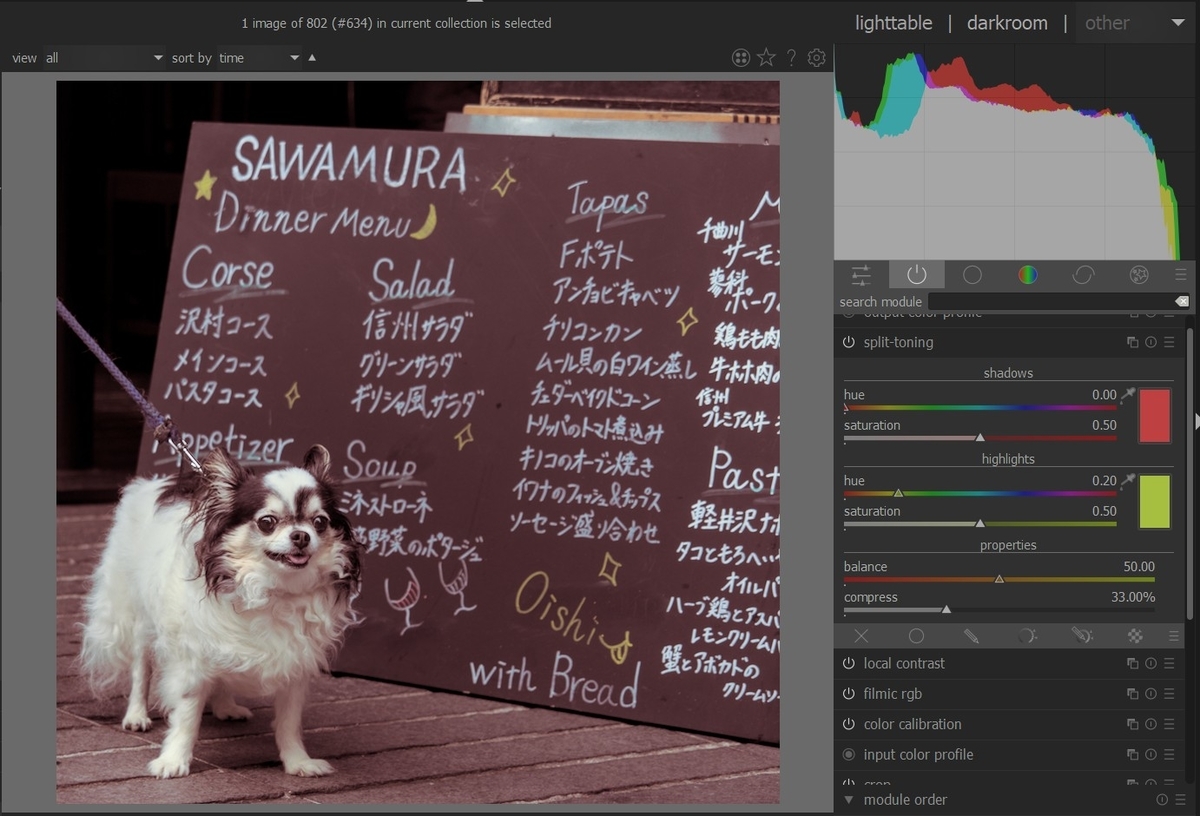Reset module order settings
1200x816 pixels.
(x=1162, y=800)
